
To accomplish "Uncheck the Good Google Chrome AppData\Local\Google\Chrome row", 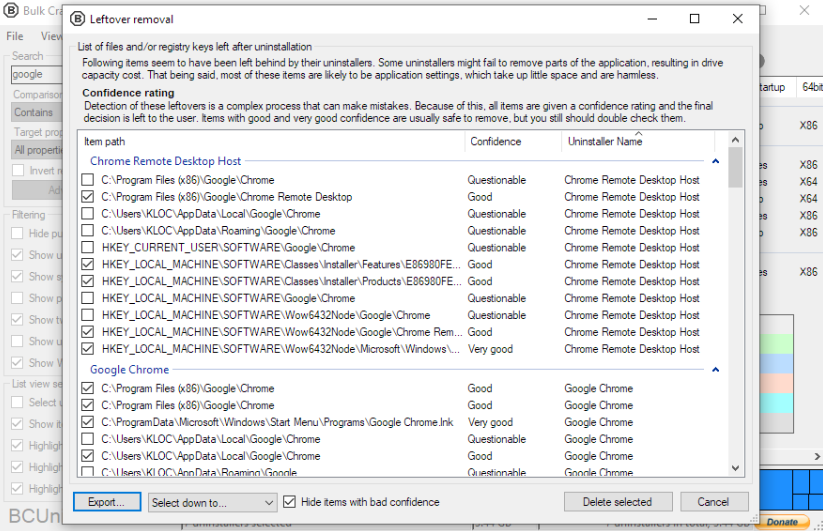I will click(x=88, y=455).
